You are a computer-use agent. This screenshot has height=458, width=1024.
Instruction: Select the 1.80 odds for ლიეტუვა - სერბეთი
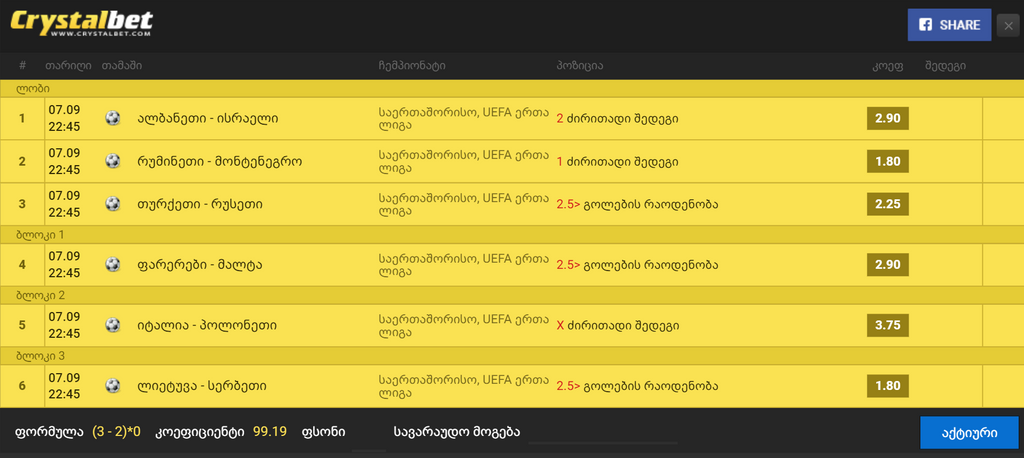point(888,385)
